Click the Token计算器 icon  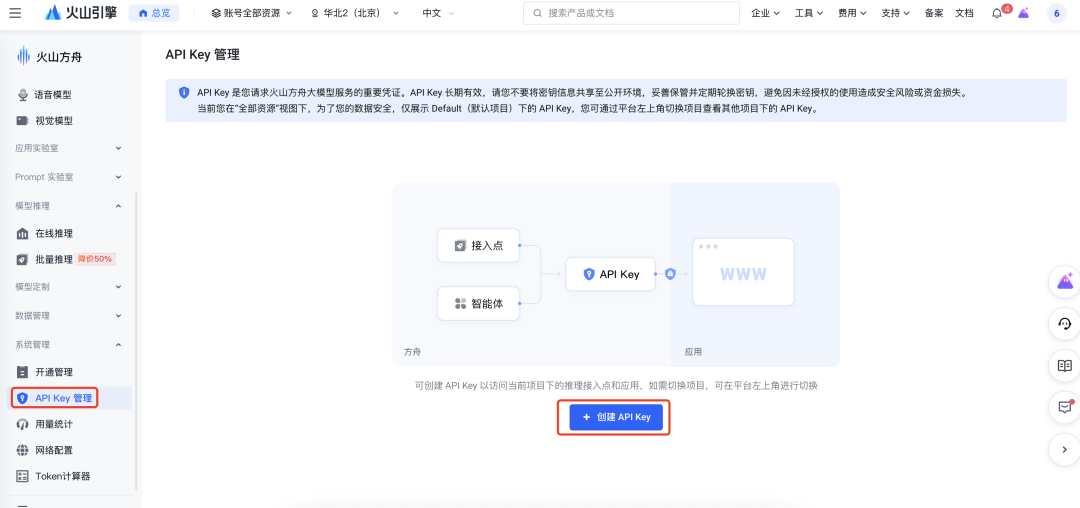(x=23, y=476)
